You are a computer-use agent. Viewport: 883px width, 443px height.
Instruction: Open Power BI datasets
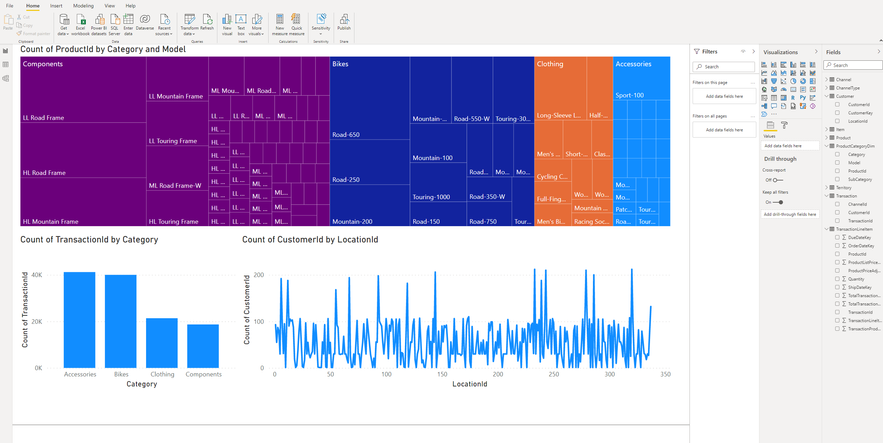[99, 23]
